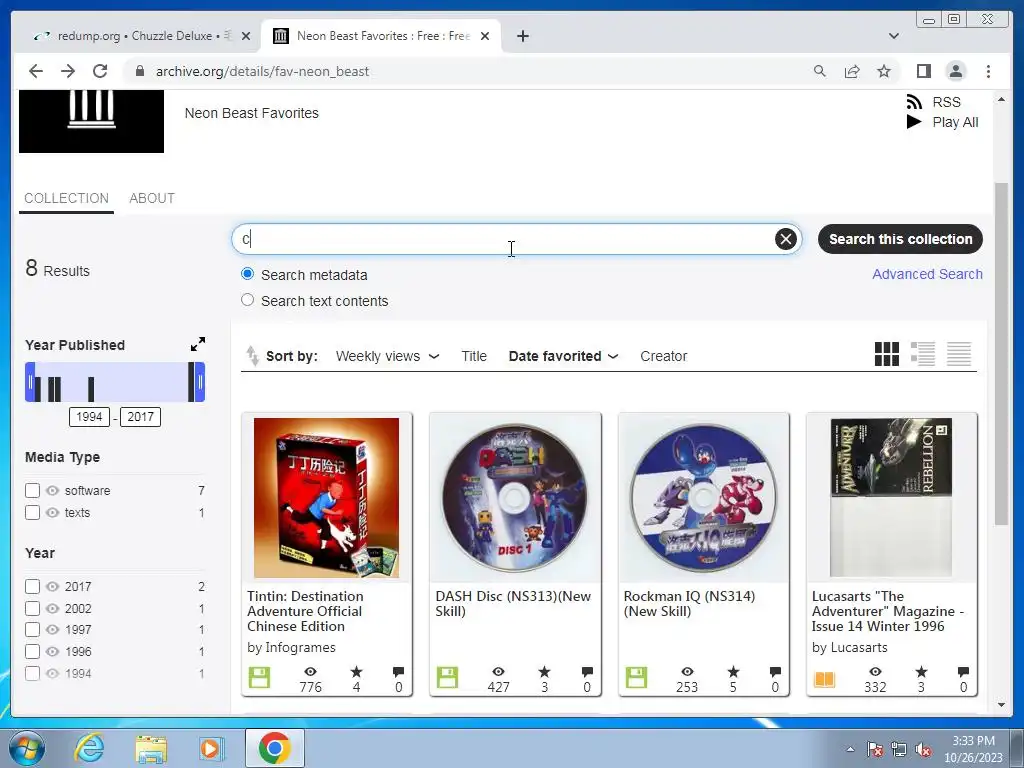Image resolution: width=1024 pixels, height=768 pixels.
Task: Check the 2017 year checkbox
Action: 32,586
